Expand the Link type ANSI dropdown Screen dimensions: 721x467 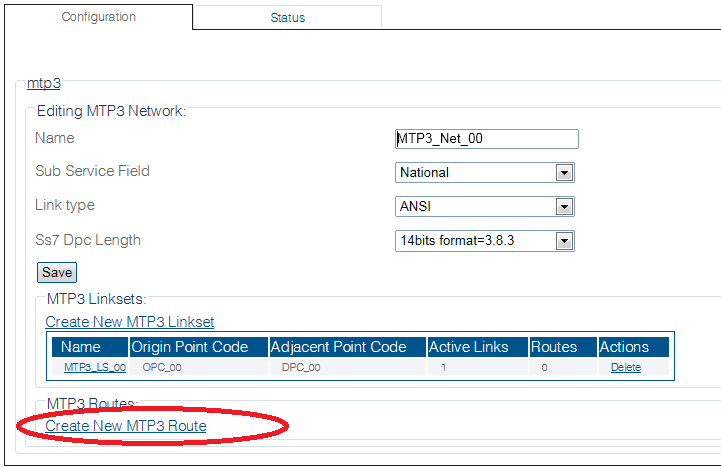pos(485,207)
